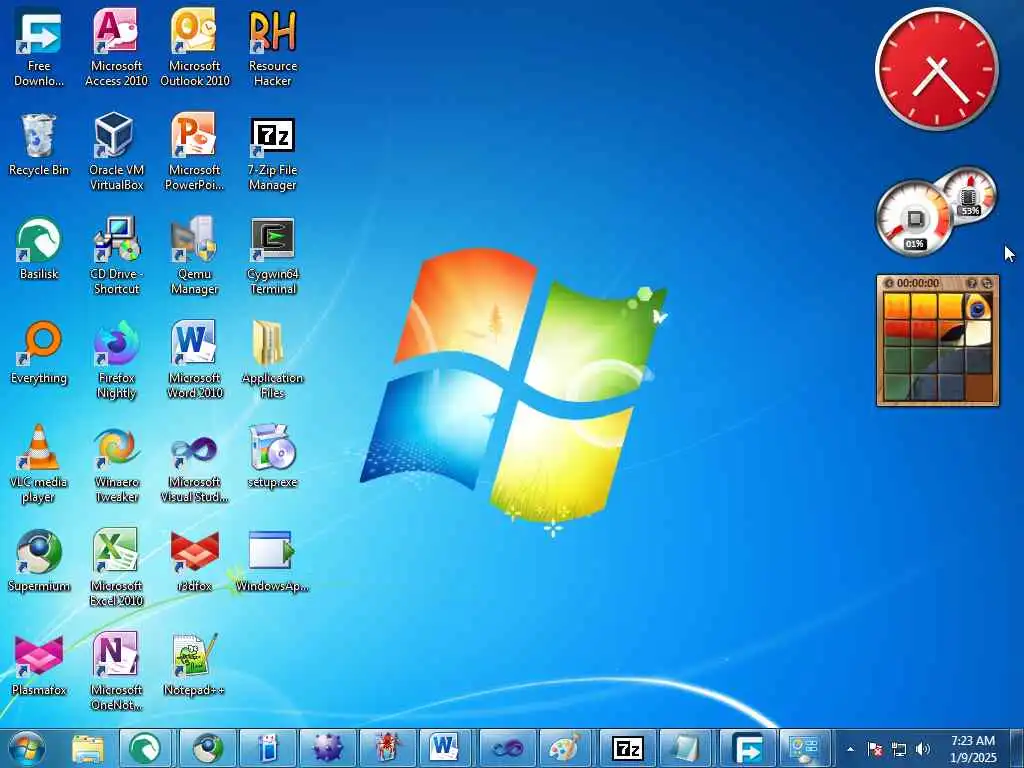Click the Show desktop button strip

tap(1017, 748)
